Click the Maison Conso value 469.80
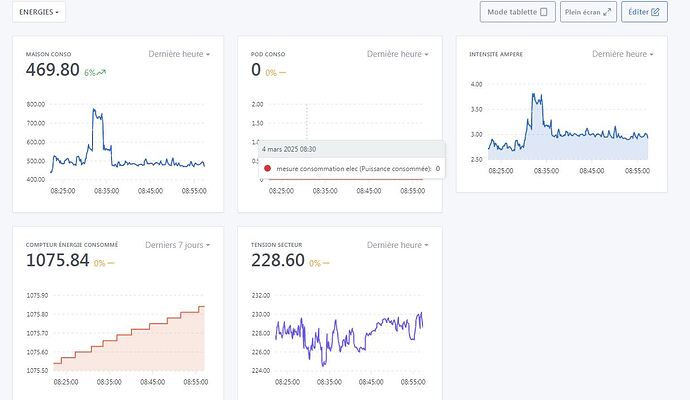Viewport: 690px width, 400px height. (52, 70)
